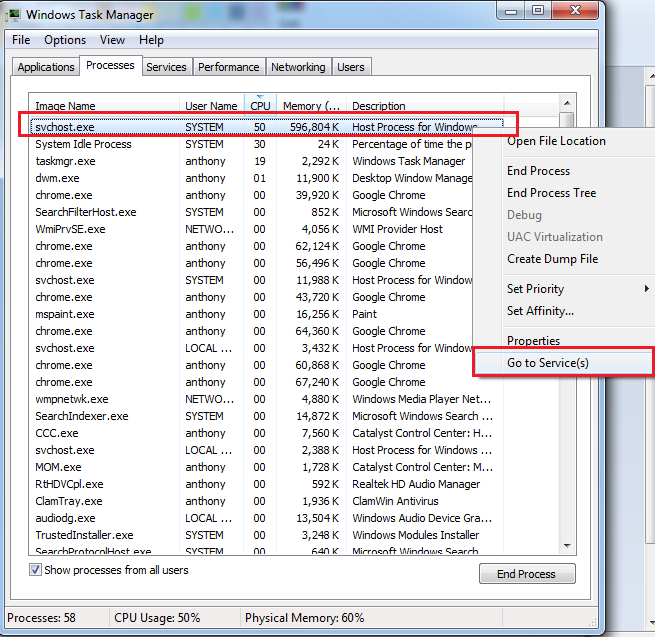Open the Help menu
This screenshot has width=655, height=637.
pos(151,40)
